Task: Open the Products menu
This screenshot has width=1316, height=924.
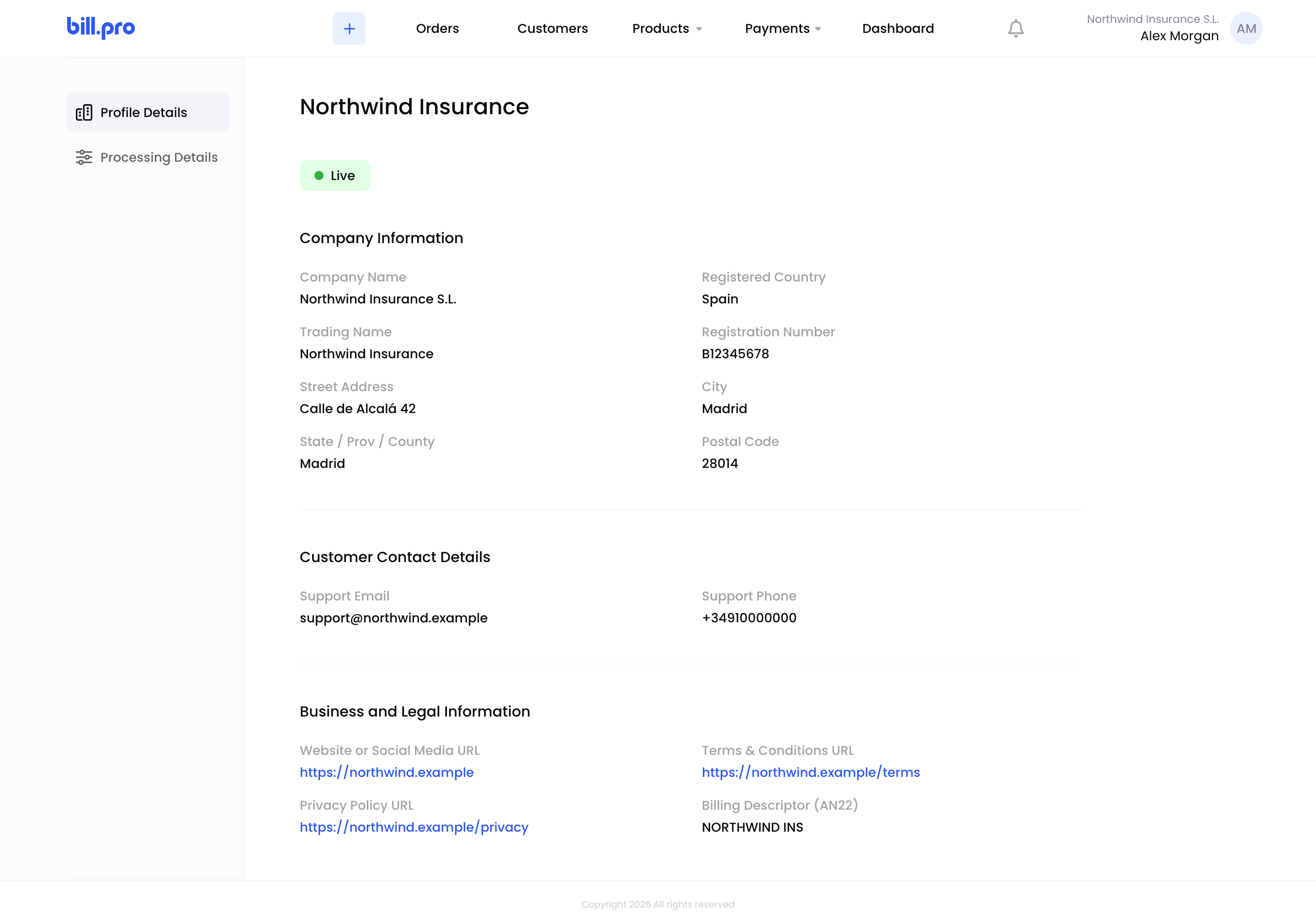Action: click(660, 28)
